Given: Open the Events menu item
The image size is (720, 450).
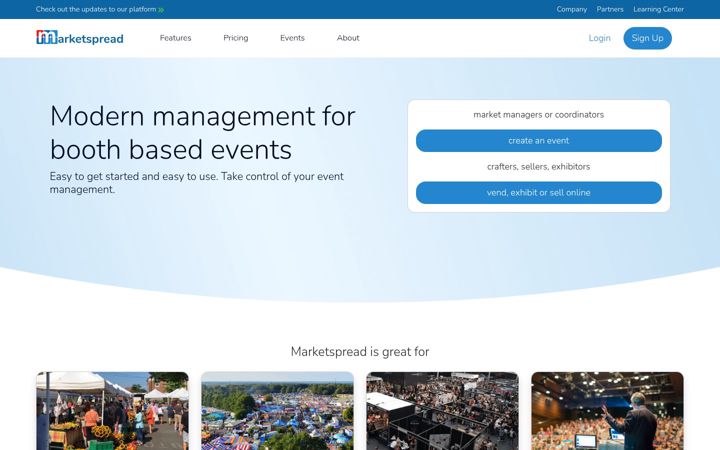Looking at the screenshot, I should tap(292, 38).
